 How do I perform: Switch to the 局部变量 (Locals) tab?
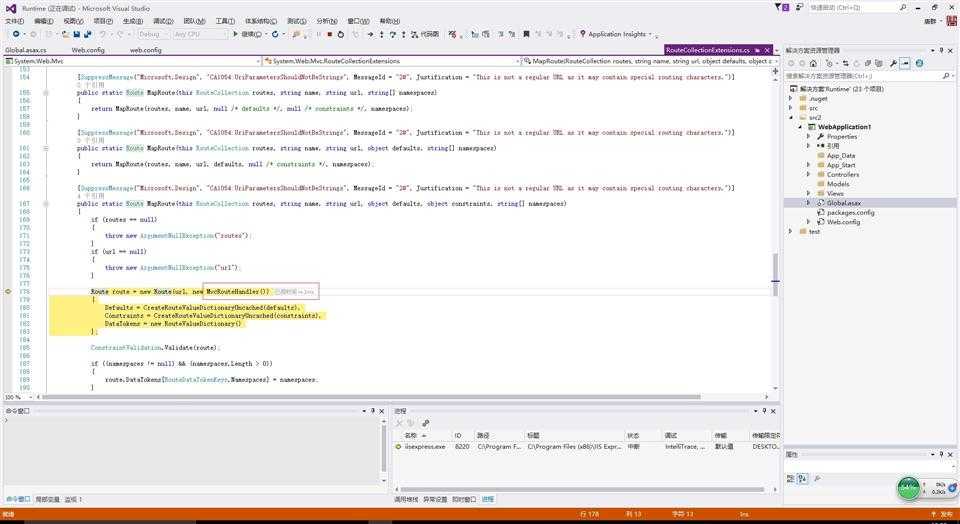(x=47, y=500)
